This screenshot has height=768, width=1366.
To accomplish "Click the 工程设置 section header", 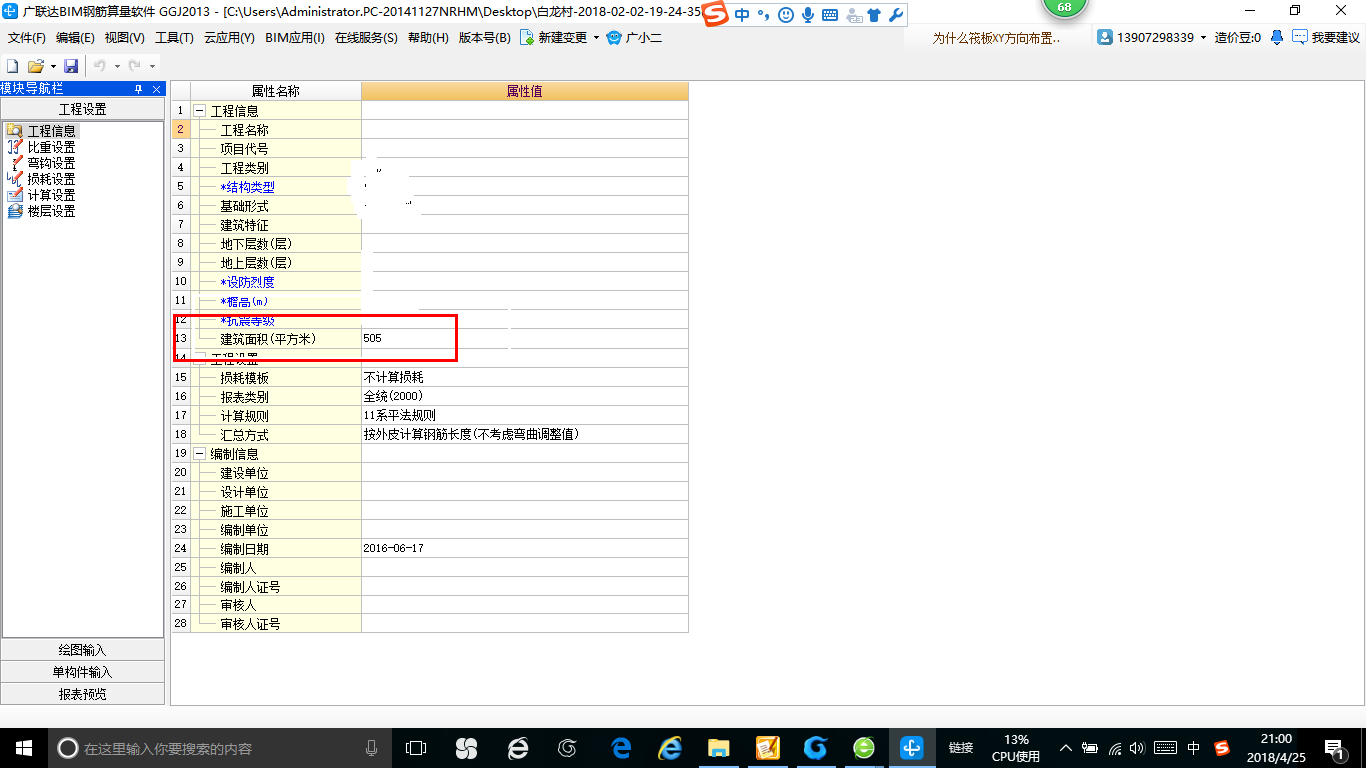I will coord(82,109).
